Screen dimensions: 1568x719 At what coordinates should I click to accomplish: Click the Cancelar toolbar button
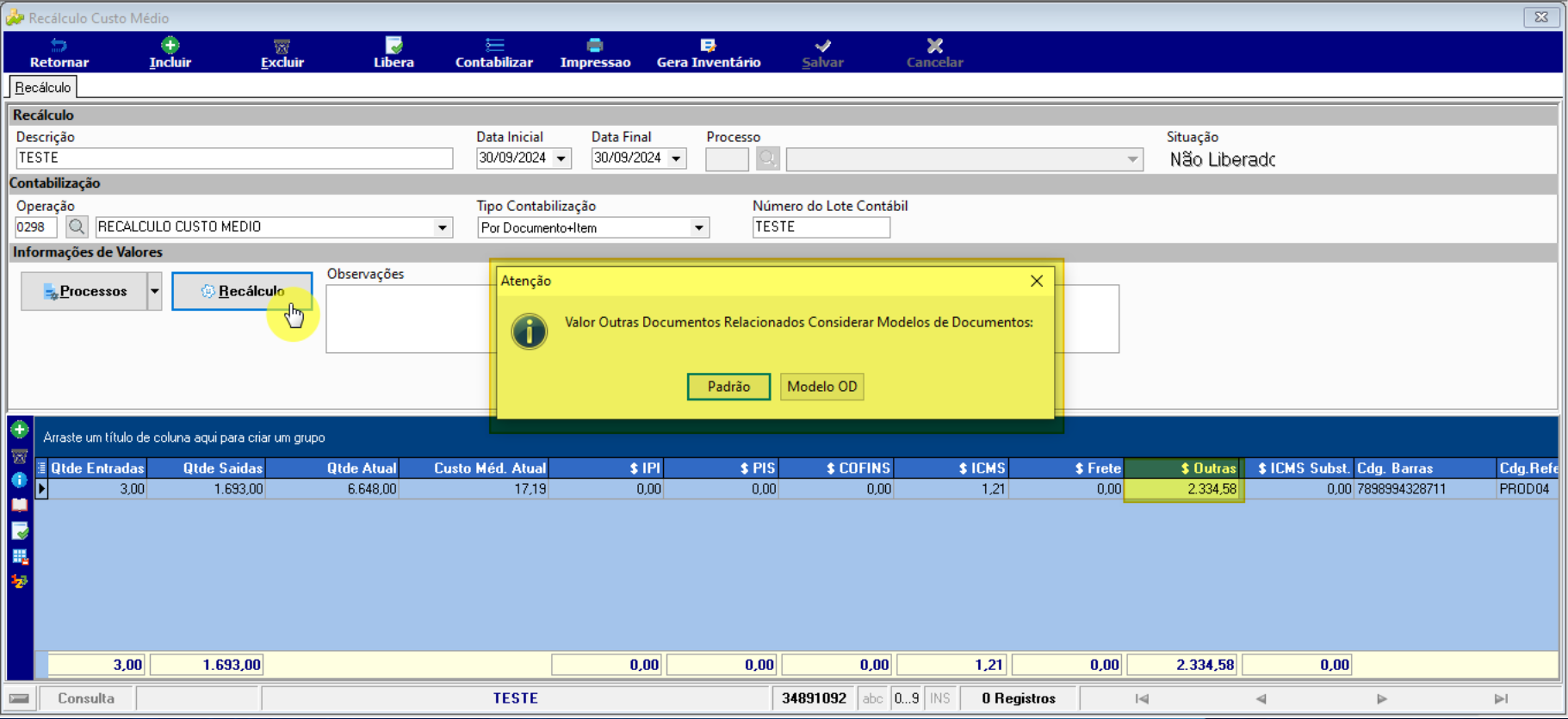pos(934,53)
